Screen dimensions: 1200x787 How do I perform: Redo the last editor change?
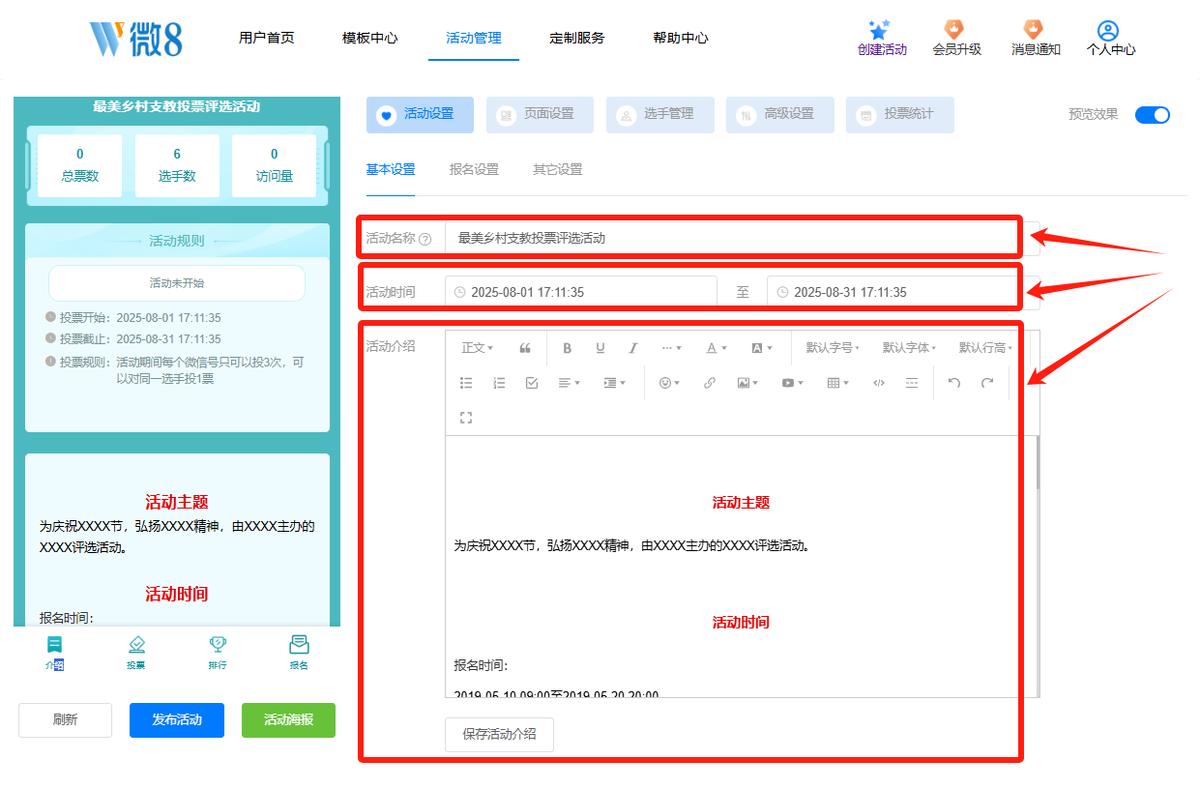[987, 383]
